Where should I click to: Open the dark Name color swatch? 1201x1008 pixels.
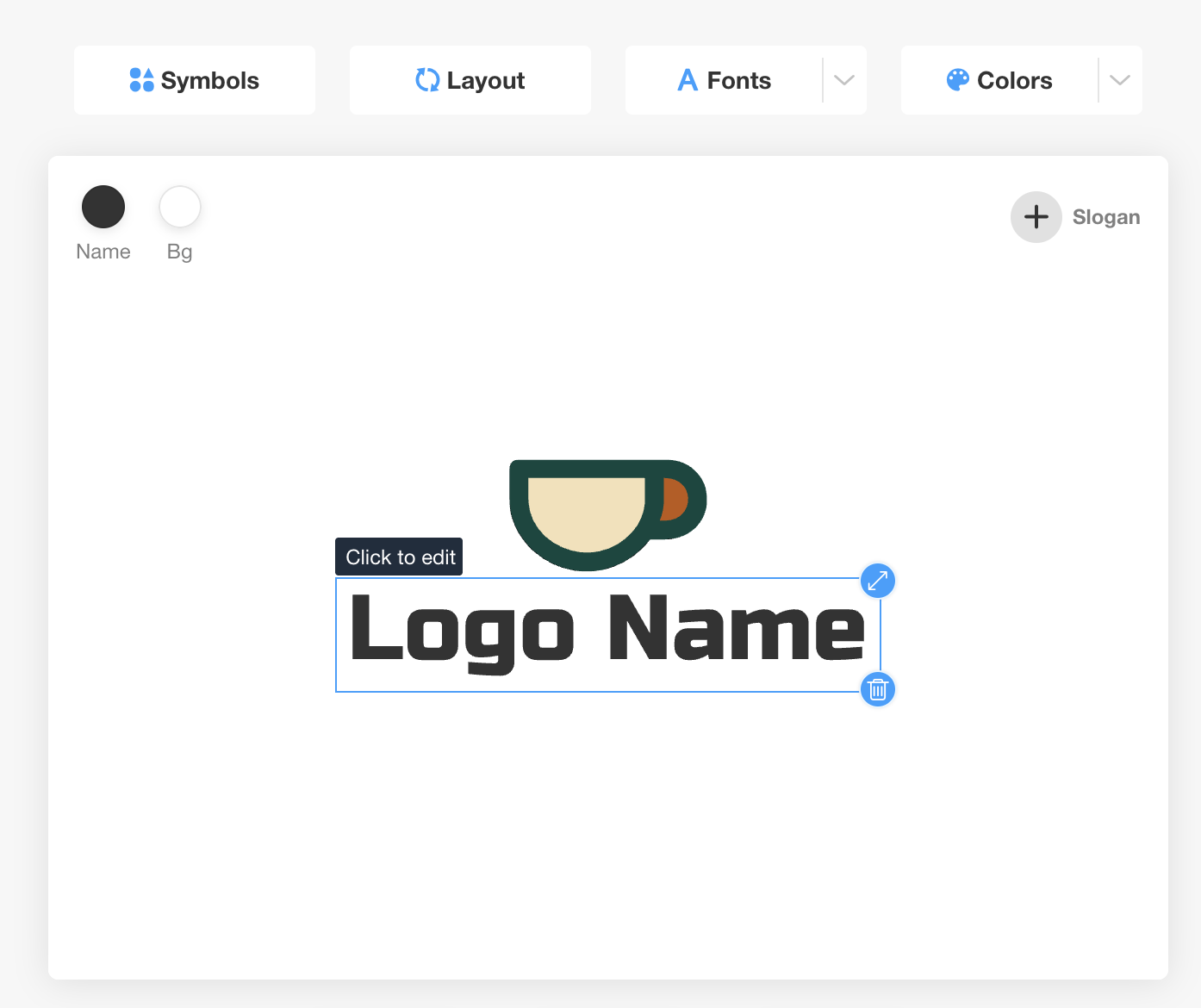[x=103, y=207]
